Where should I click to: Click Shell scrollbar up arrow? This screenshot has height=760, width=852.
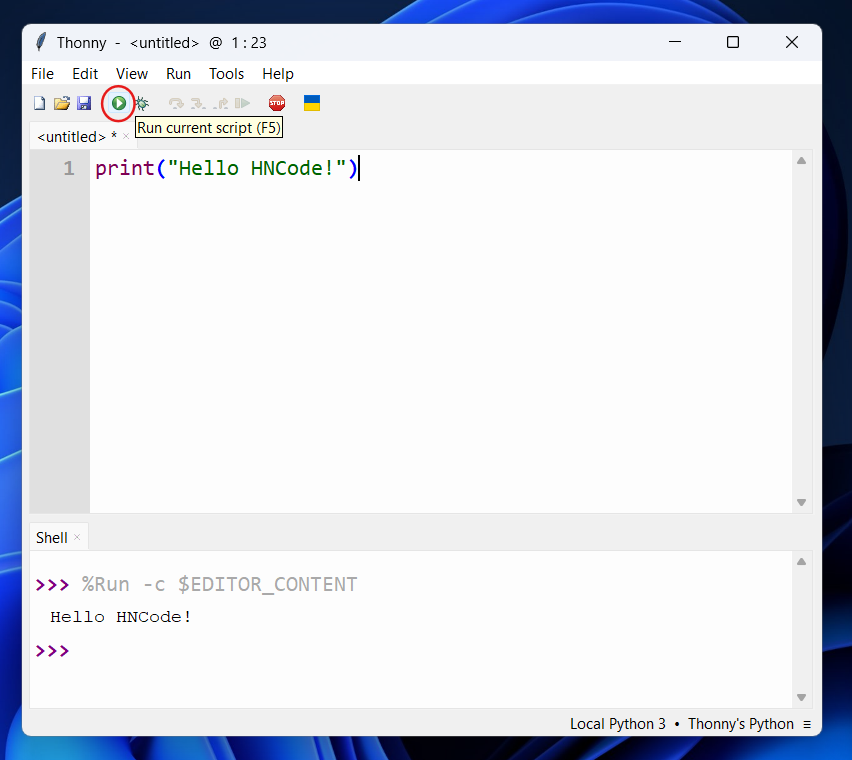click(x=801, y=562)
